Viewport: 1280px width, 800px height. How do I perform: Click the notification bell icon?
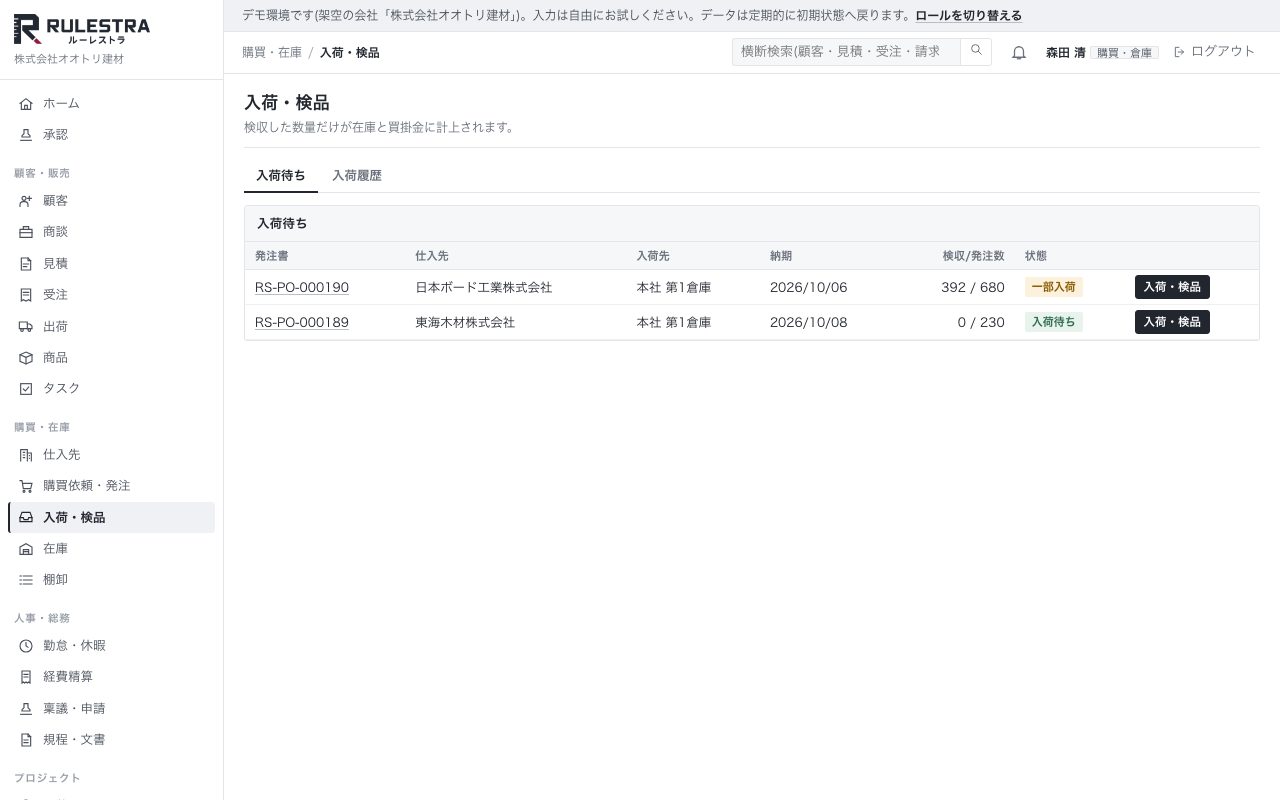tap(1019, 53)
